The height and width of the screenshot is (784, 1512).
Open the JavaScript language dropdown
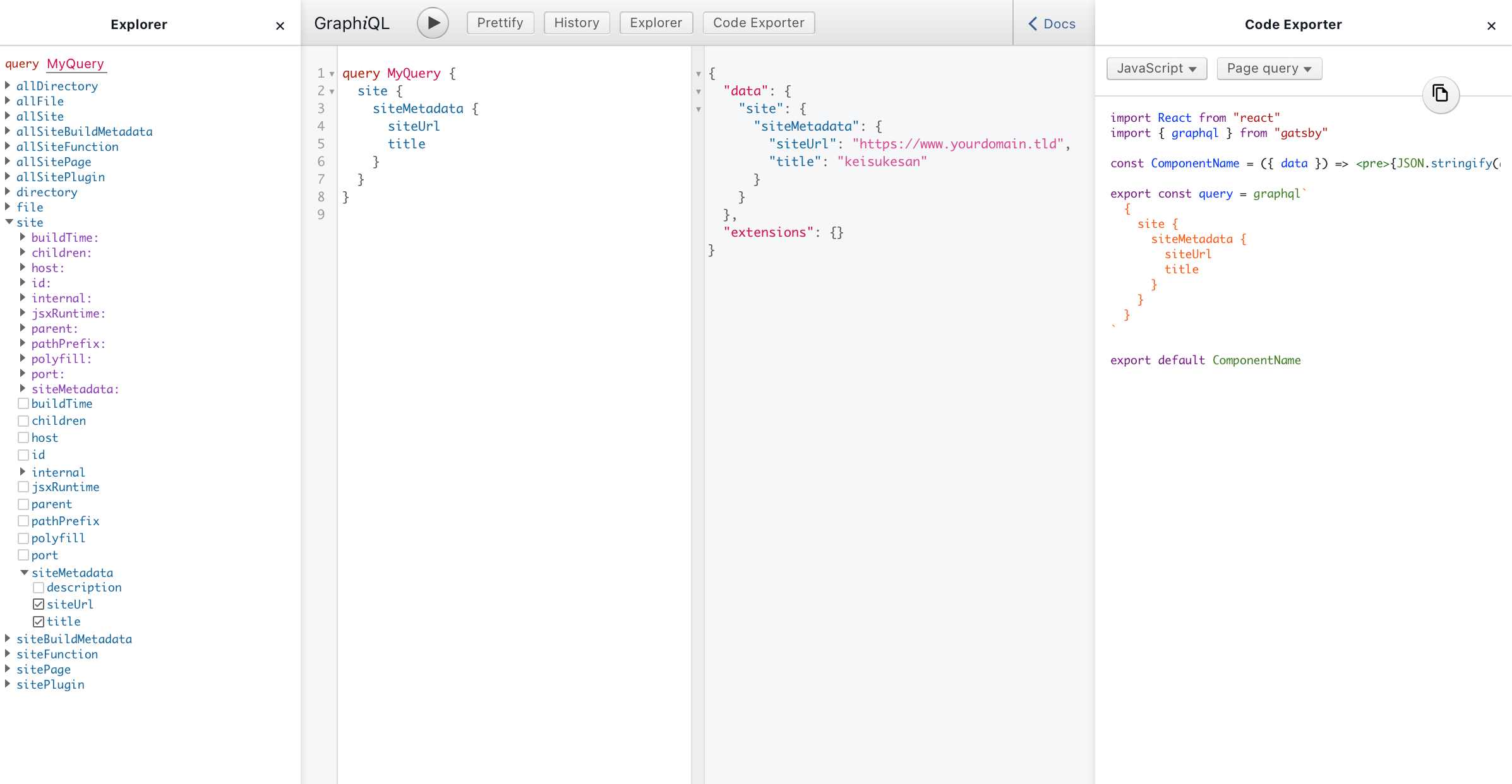point(1156,69)
